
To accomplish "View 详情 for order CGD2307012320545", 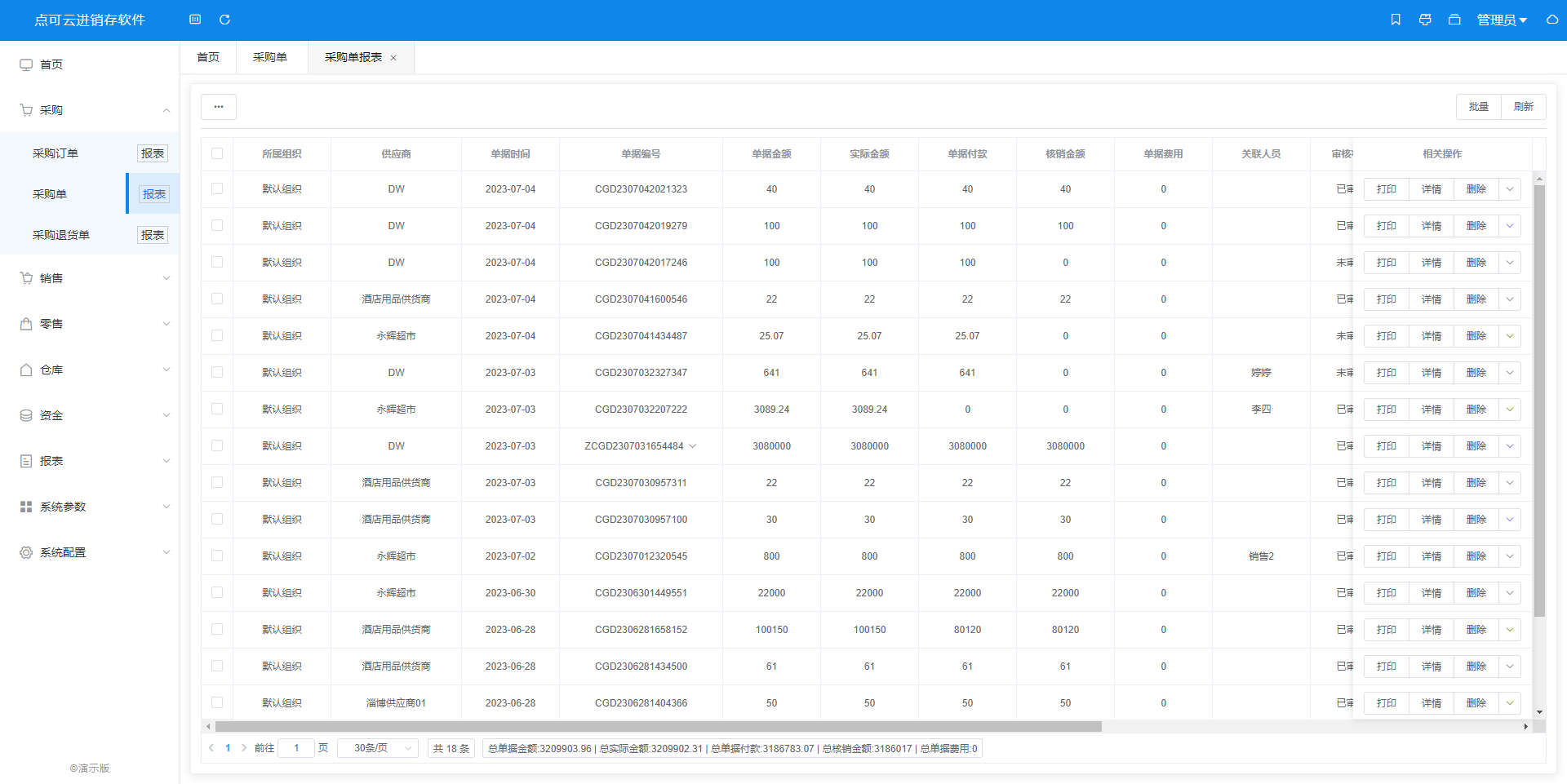I will point(1432,556).
